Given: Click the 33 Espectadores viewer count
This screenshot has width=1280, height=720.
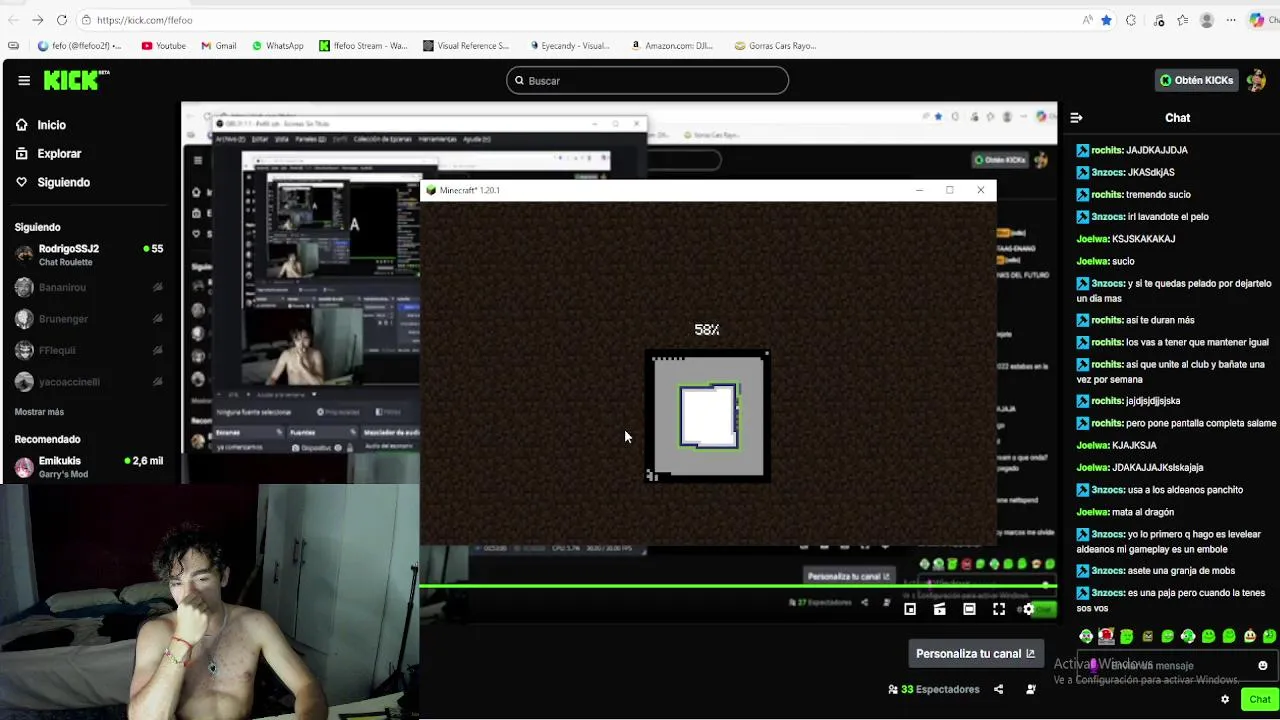Looking at the screenshot, I should click(x=934, y=689).
